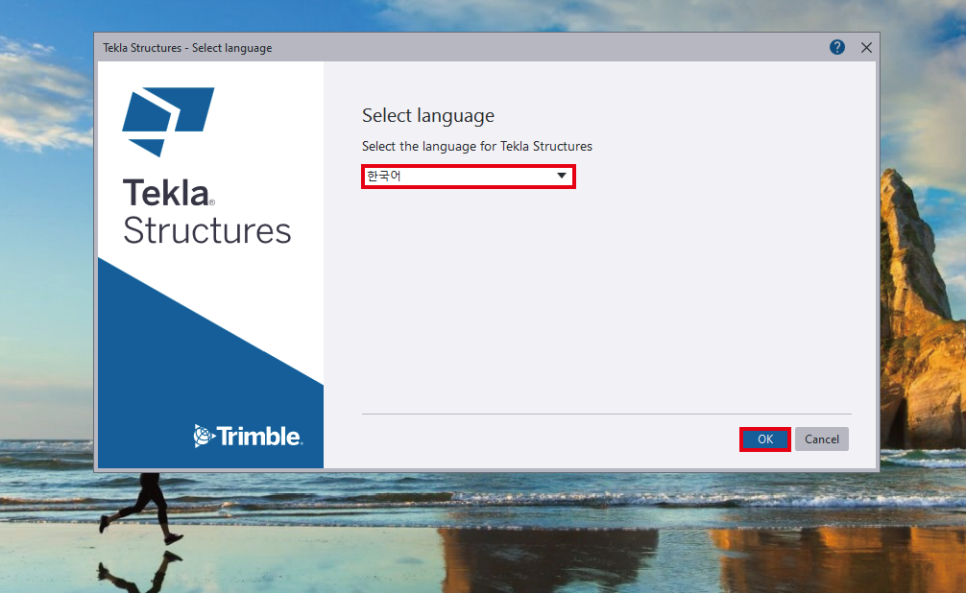Click the dialog title 'Tekla Structures - Select language'
This screenshot has width=966, height=593.
187,48
